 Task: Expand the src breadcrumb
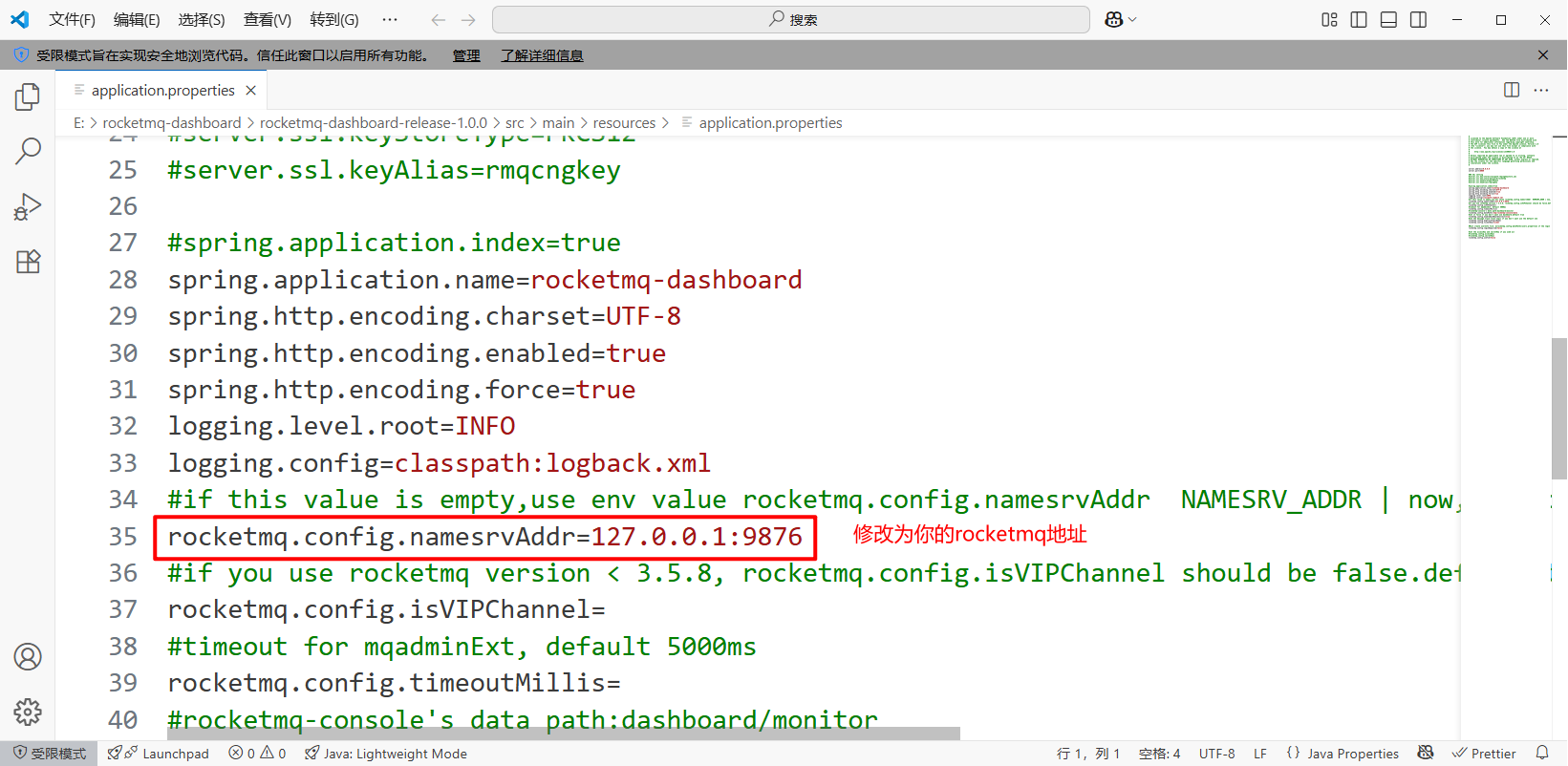click(x=515, y=123)
